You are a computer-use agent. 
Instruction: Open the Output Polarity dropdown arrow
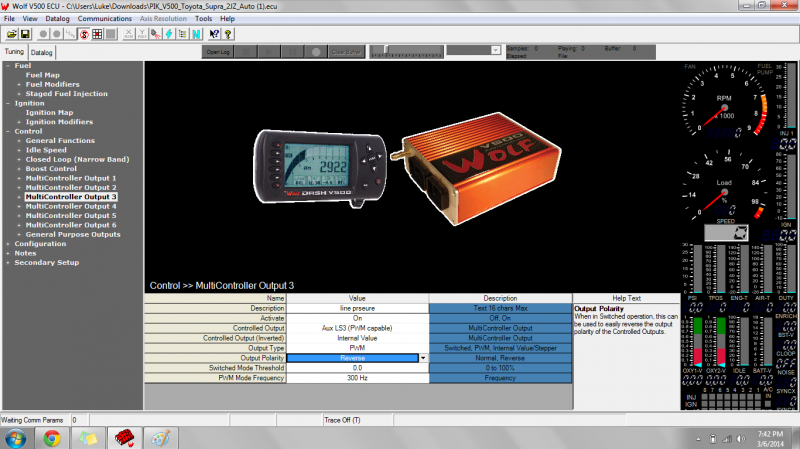click(423, 358)
